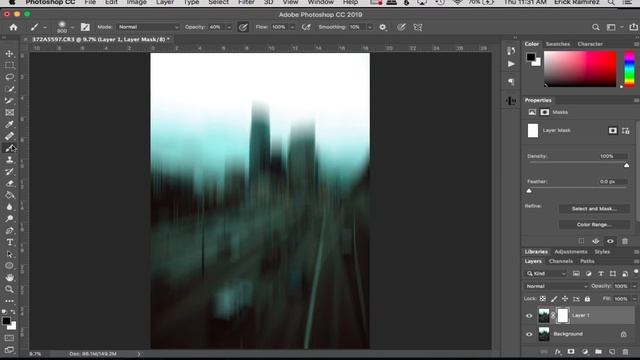The image size is (640, 360).
Task: Select Layer 1 mask thumbnail
Action: tap(562, 316)
